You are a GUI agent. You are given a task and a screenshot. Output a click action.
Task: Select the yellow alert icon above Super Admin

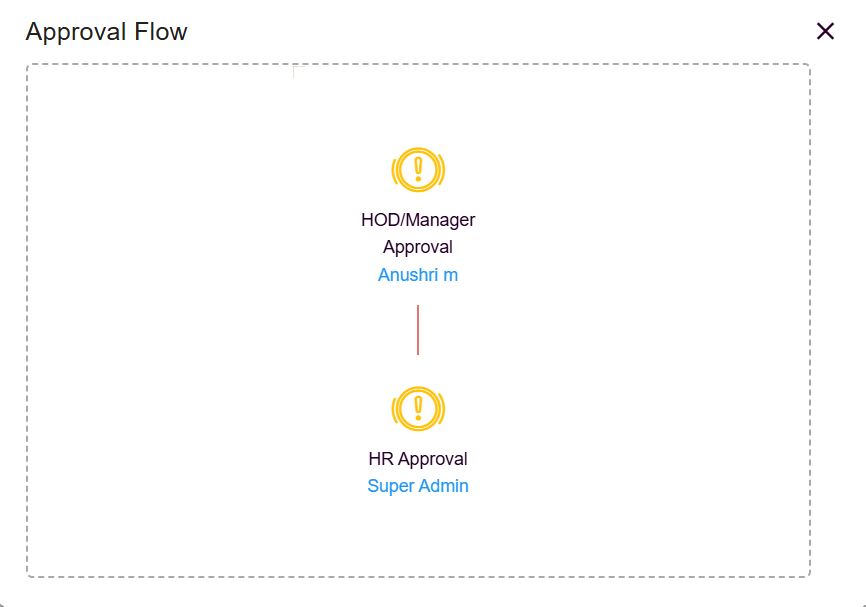tap(418, 409)
